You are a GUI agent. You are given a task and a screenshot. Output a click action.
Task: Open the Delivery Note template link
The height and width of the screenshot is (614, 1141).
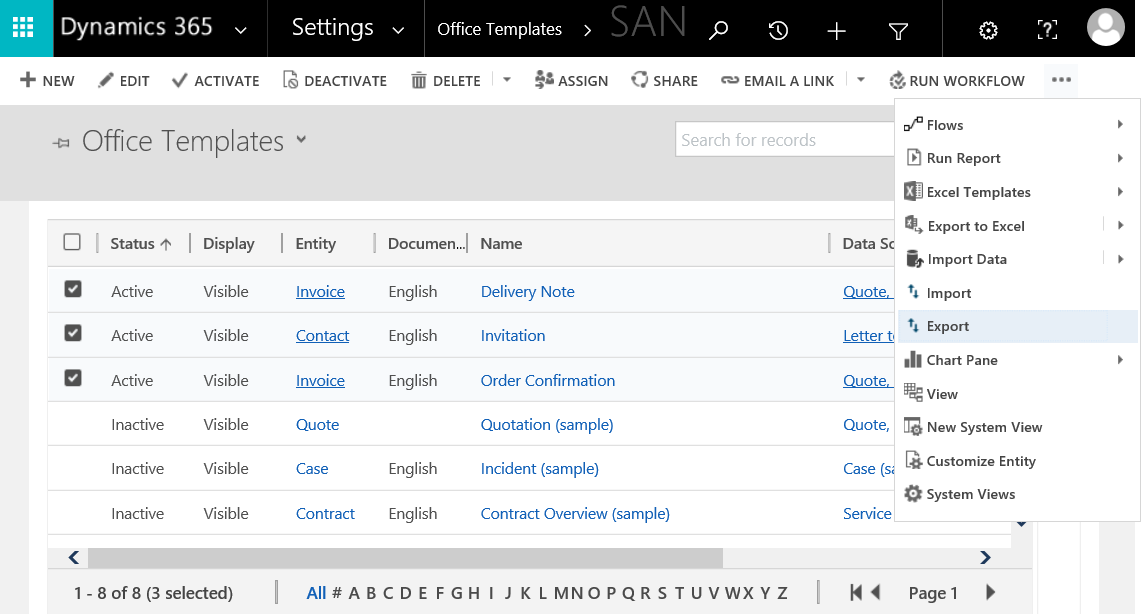coord(528,292)
